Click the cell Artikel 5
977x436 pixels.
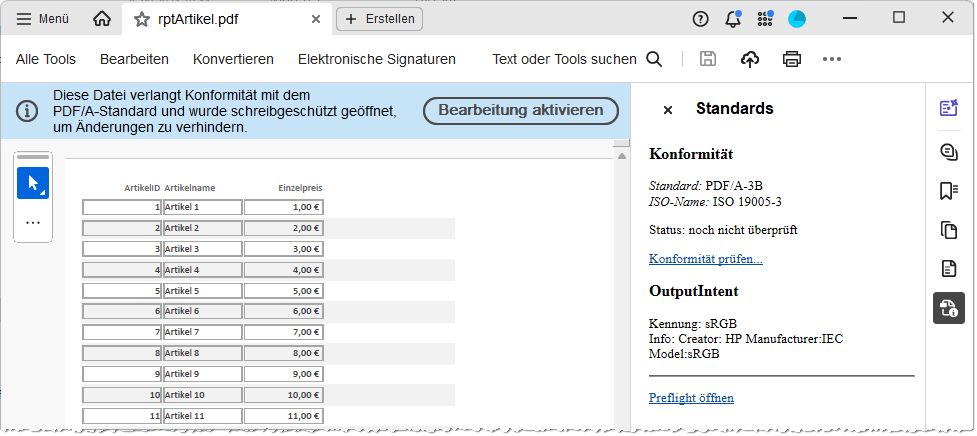click(203, 290)
